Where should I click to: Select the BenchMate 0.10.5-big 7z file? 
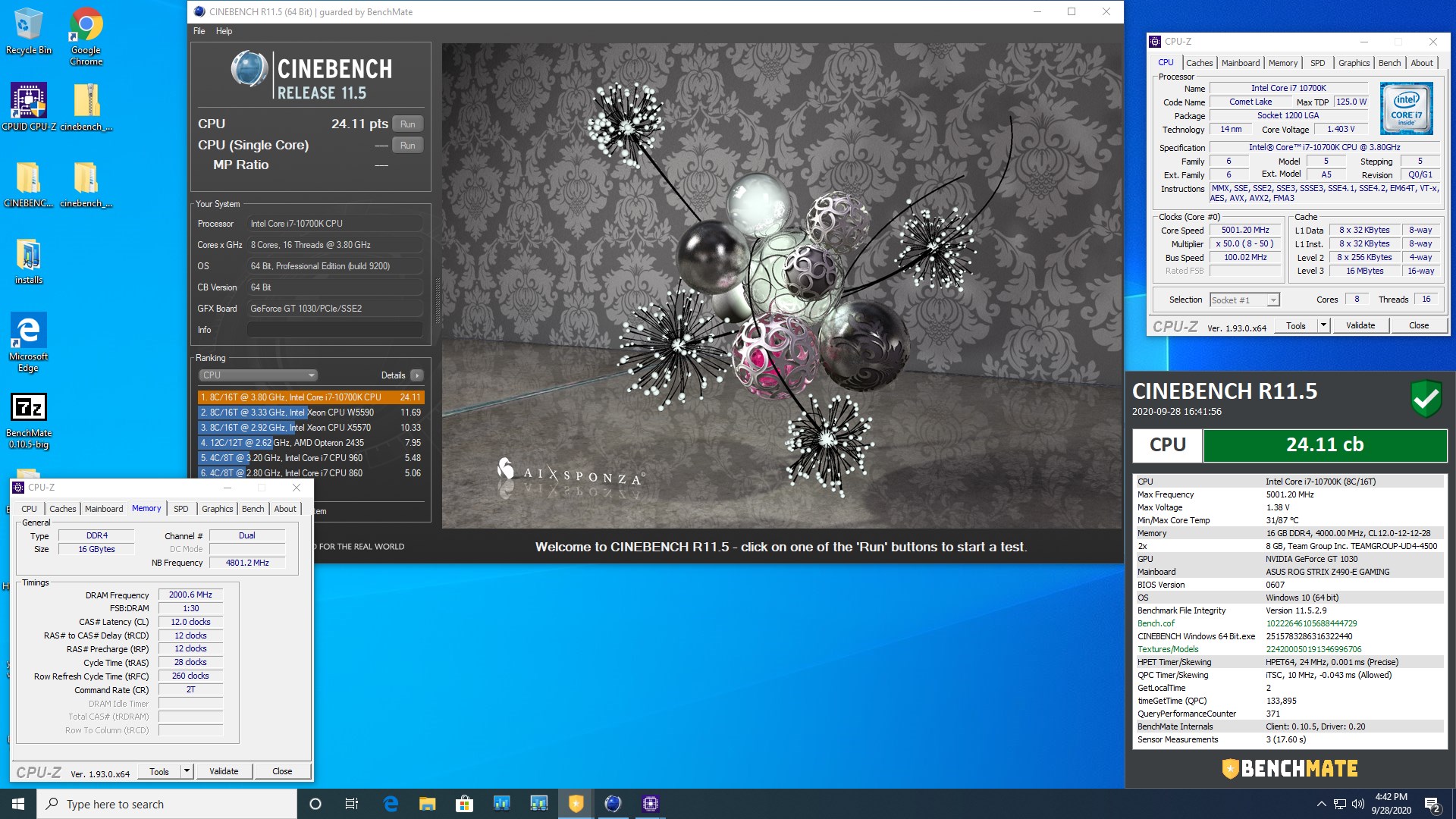pos(28,420)
